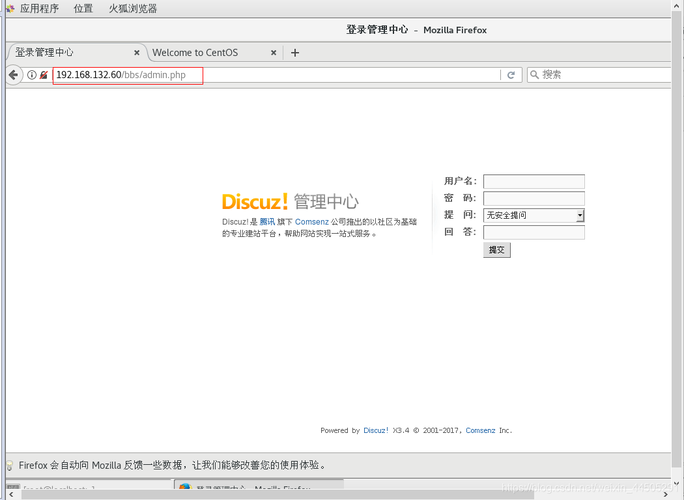This screenshot has width=684, height=500.
Task: Click the magnifier icon in search box
Action: pos(534,75)
